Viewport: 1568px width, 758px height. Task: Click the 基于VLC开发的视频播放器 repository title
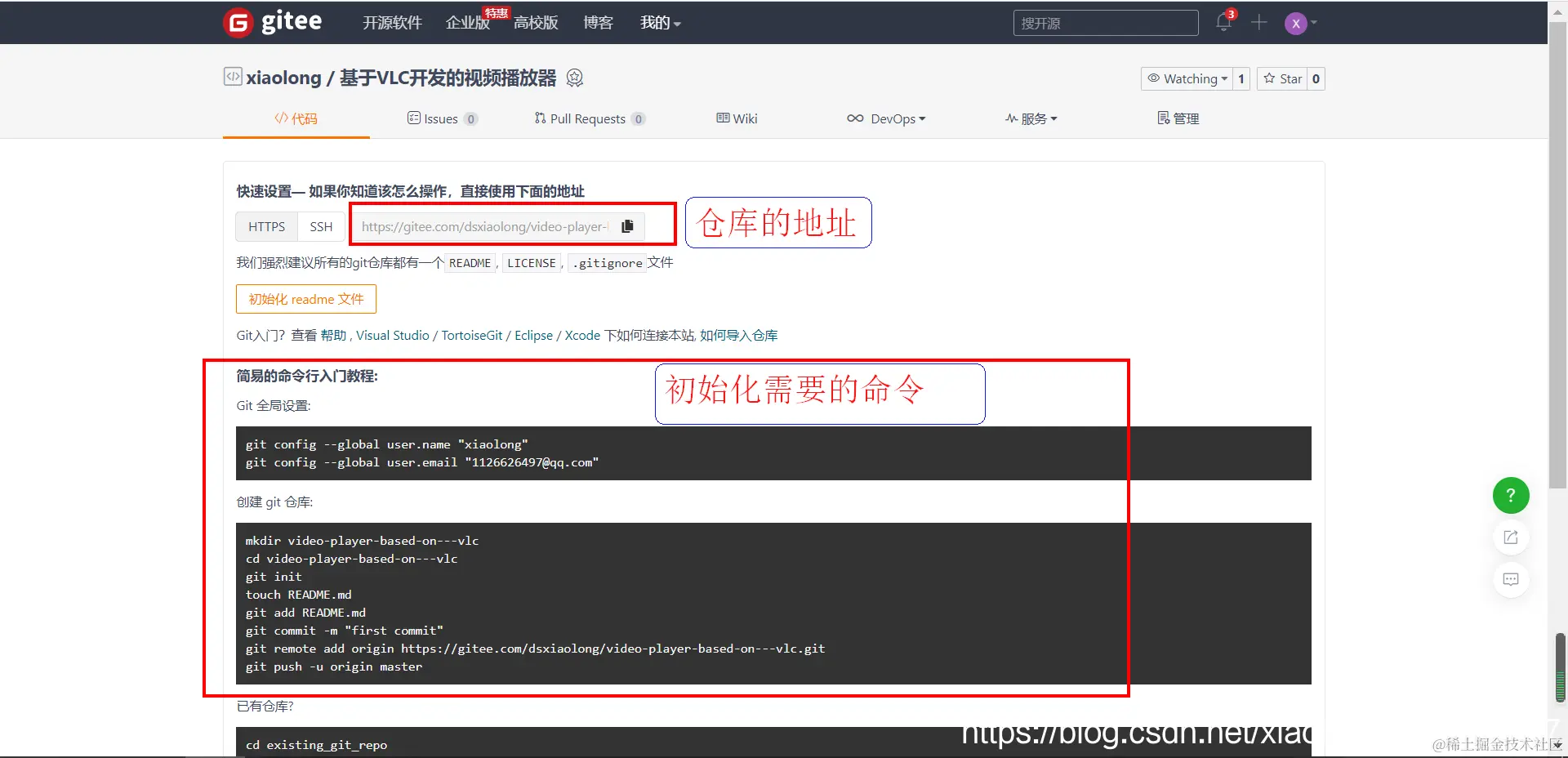(448, 78)
